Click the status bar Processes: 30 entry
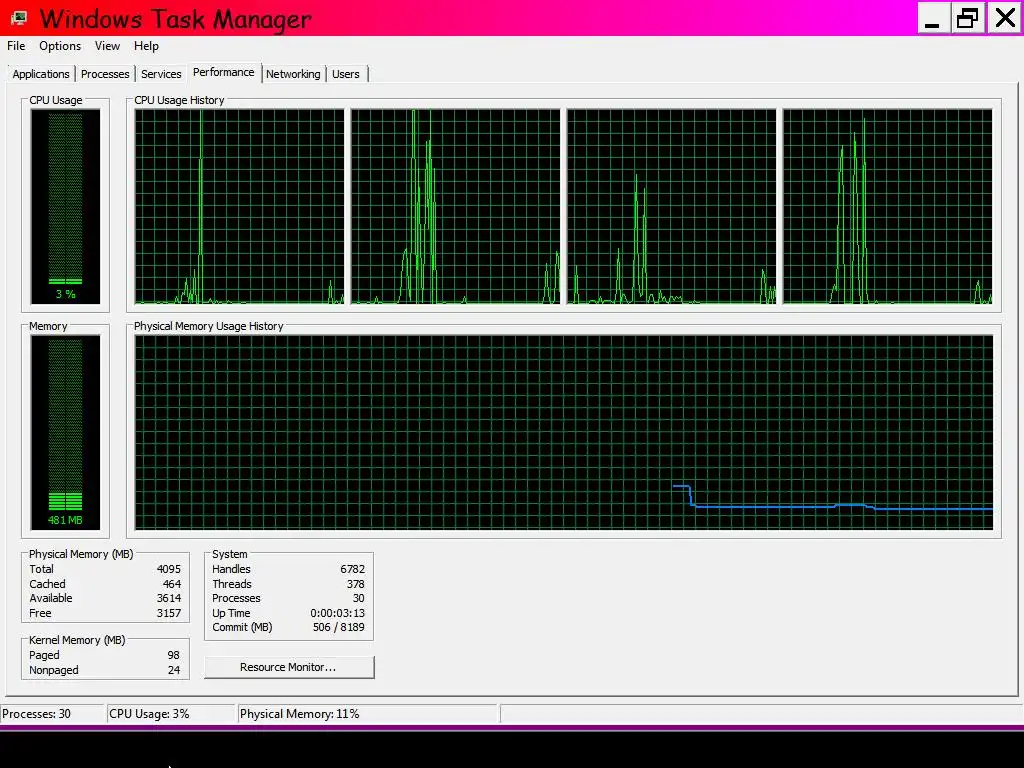The image size is (1024, 768). point(52,714)
